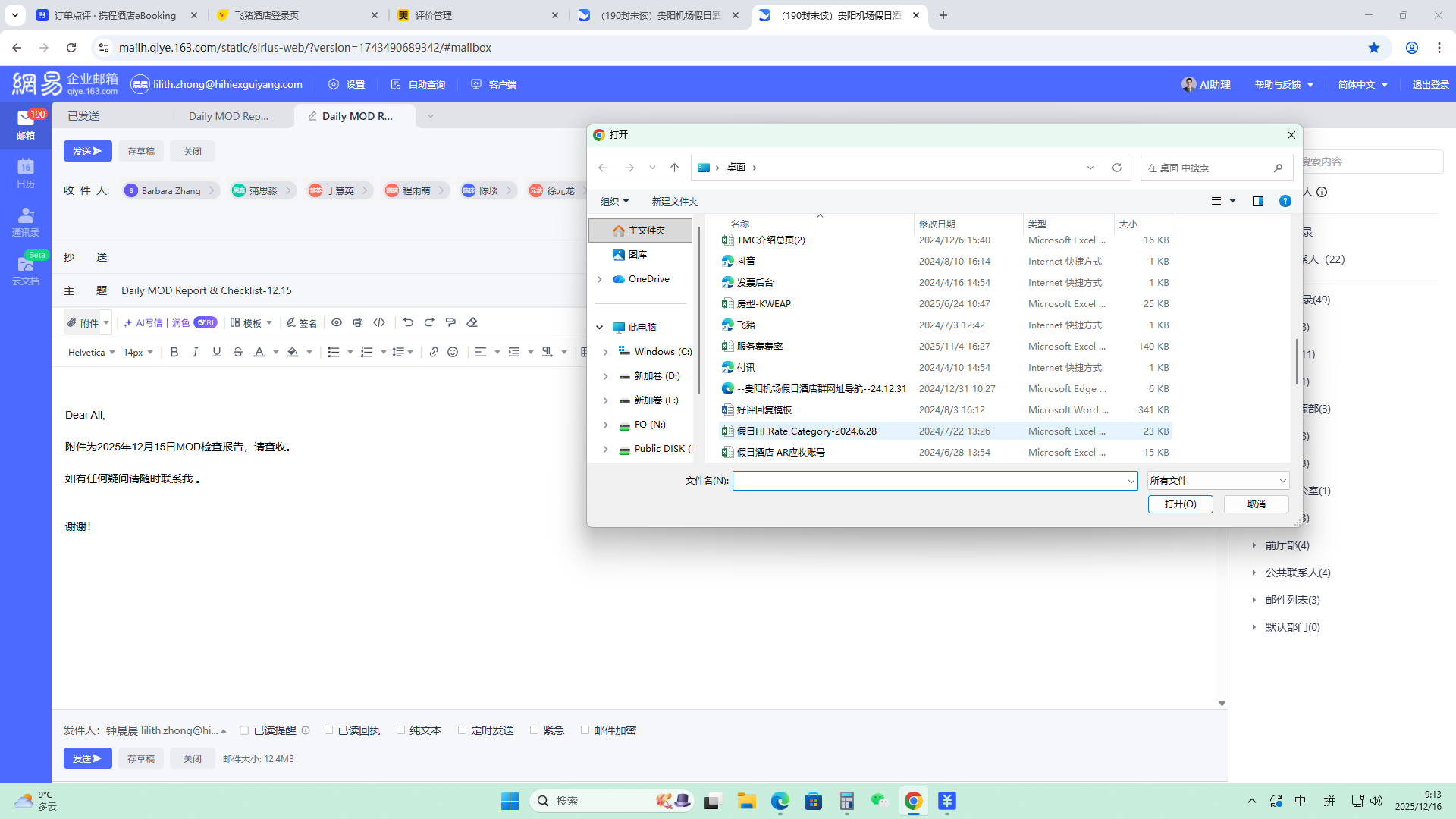Refresh the file dialog folder view

coord(1116,168)
